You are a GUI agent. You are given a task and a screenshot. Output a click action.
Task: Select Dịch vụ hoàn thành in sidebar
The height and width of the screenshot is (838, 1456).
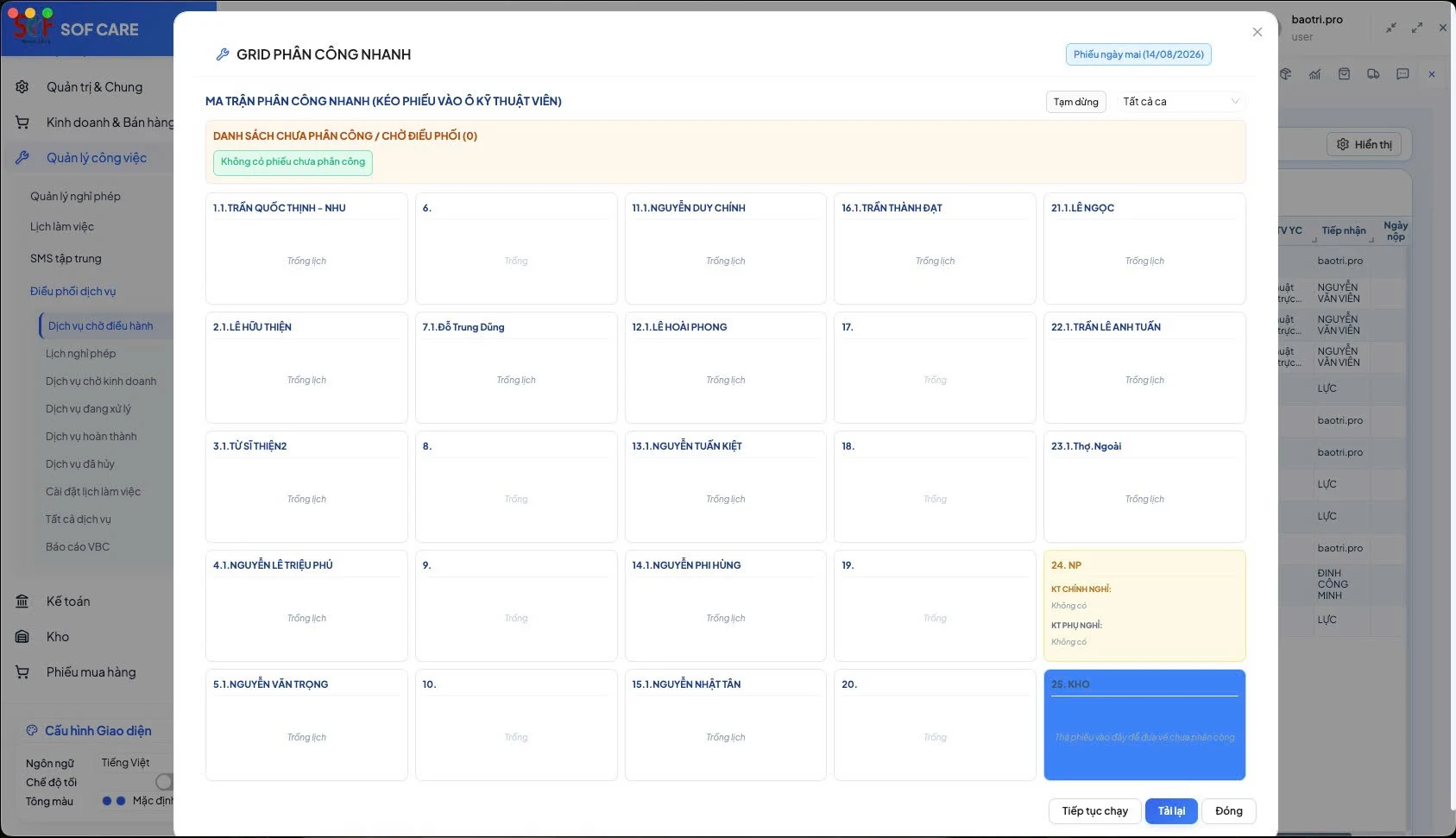coord(91,437)
